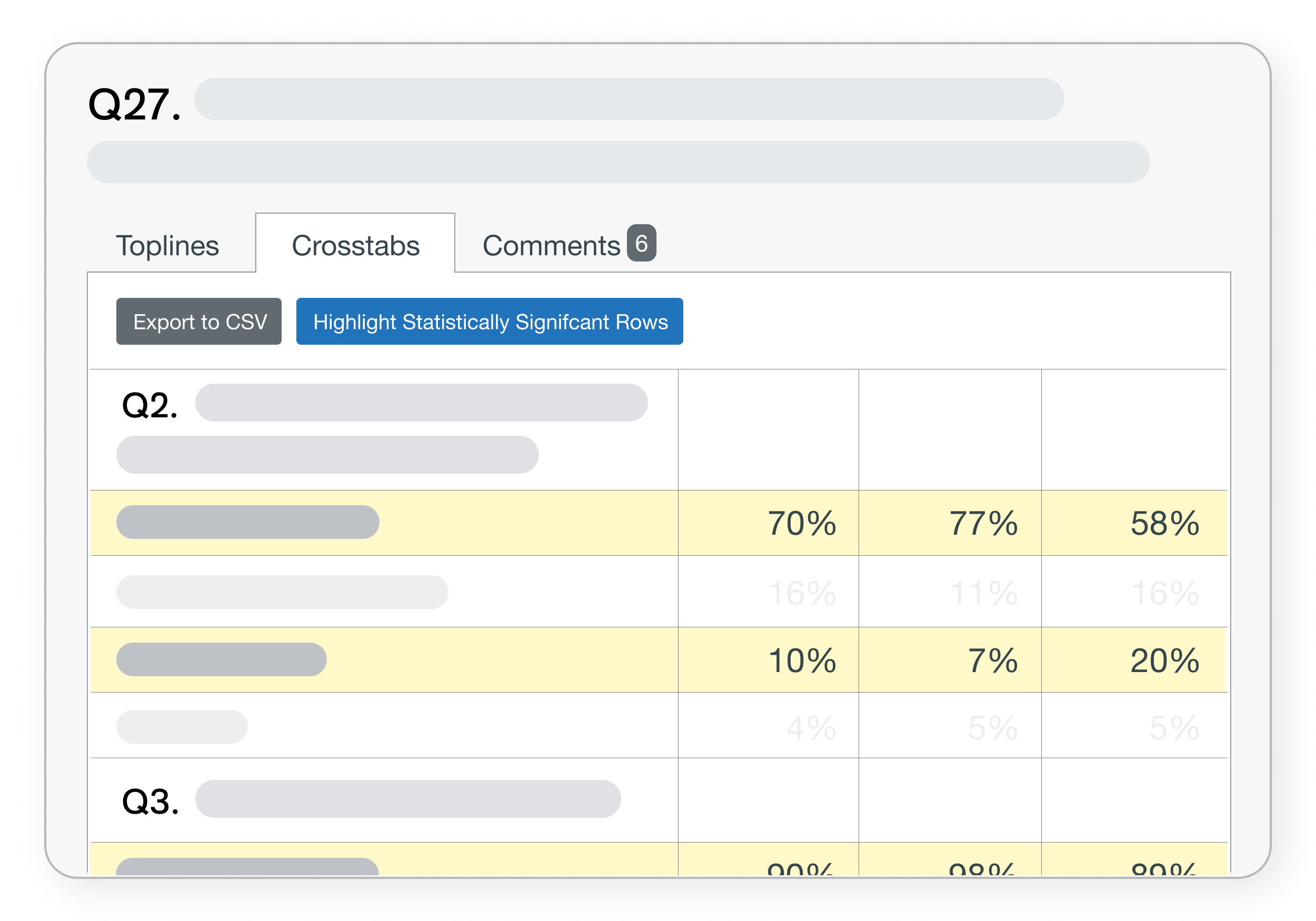Click the faded 11% cell
Viewport: 1316px width, 921px height.
click(x=982, y=593)
